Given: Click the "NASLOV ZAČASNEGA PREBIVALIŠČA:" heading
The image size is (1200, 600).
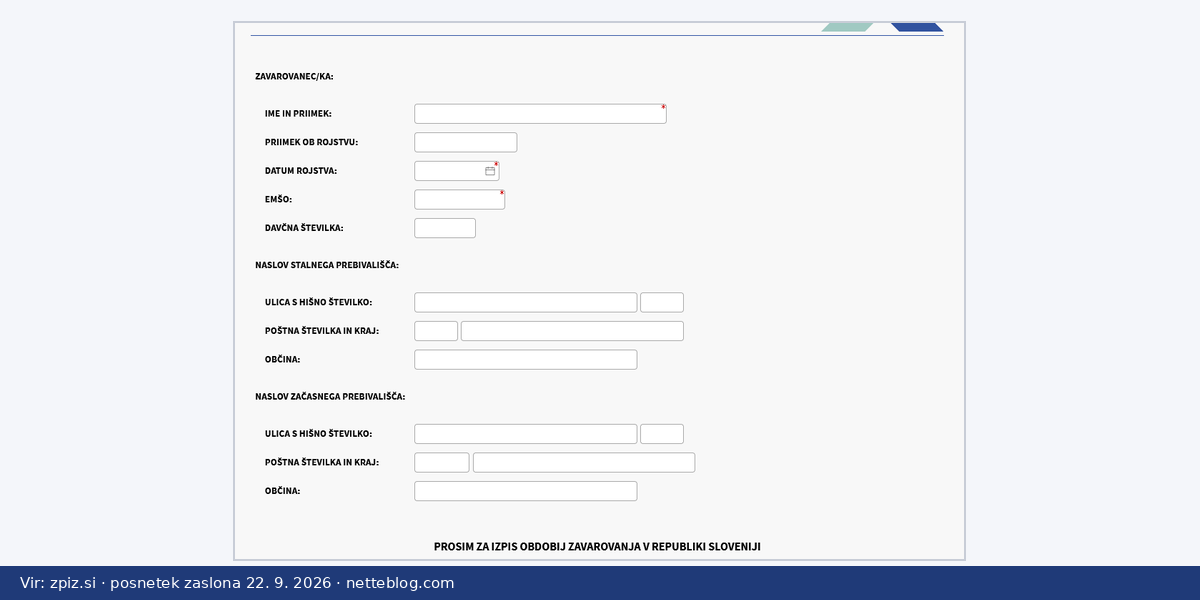Looking at the screenshot, I should click(330, 396).
